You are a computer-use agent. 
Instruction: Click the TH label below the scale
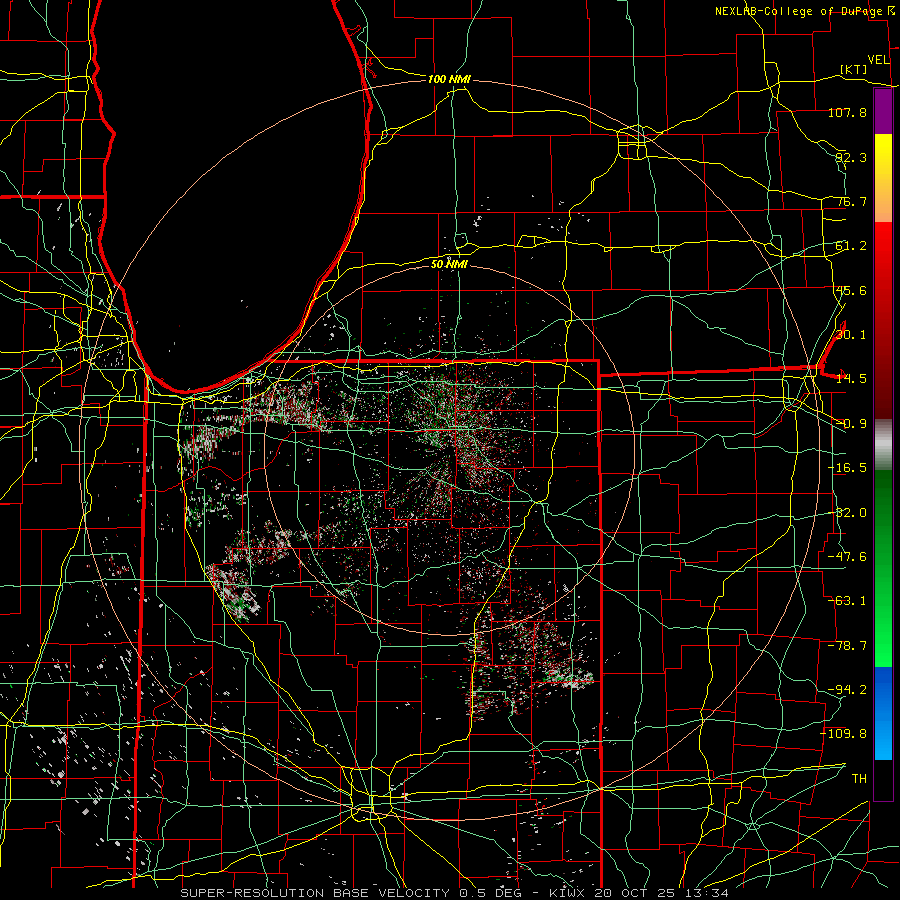coord(859,779)
